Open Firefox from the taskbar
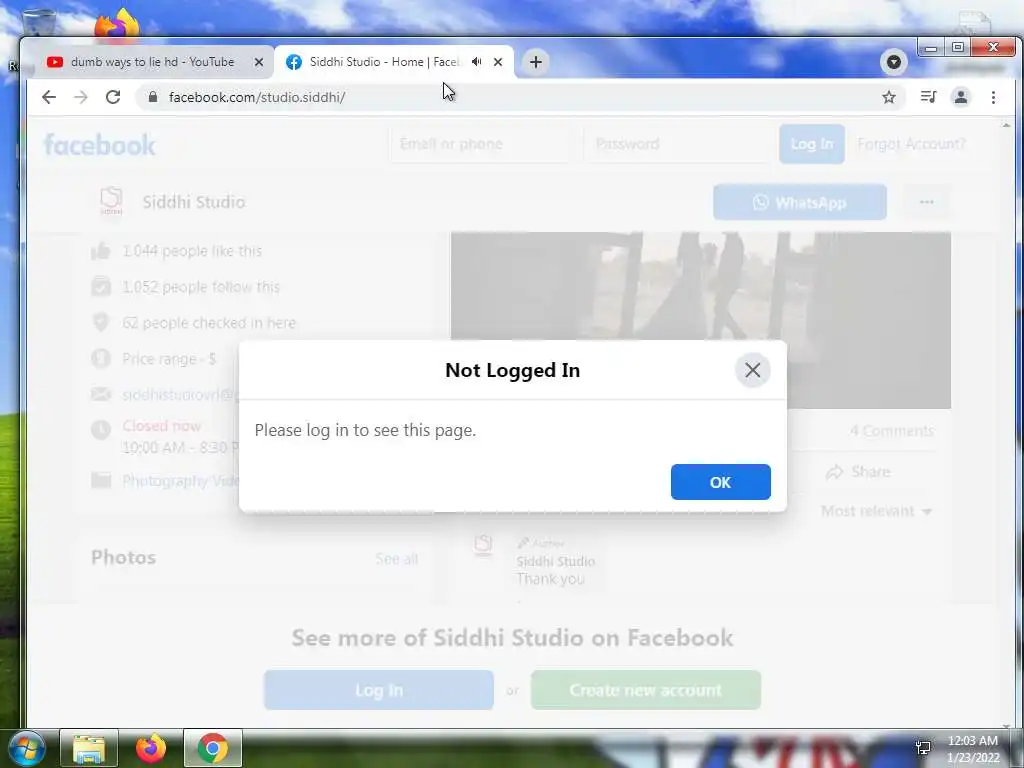This screenshot has height=768, width=1024. pos(151,748)
